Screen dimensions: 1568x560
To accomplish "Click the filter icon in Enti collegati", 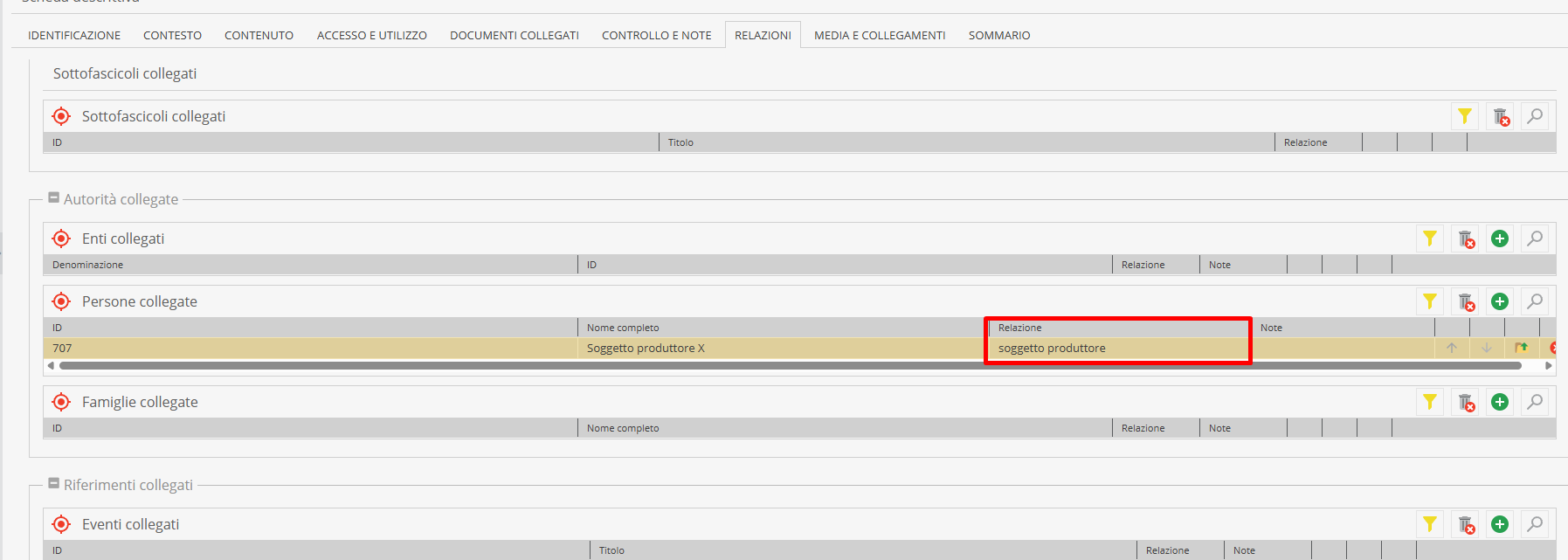I will [x=1429, y=239].
